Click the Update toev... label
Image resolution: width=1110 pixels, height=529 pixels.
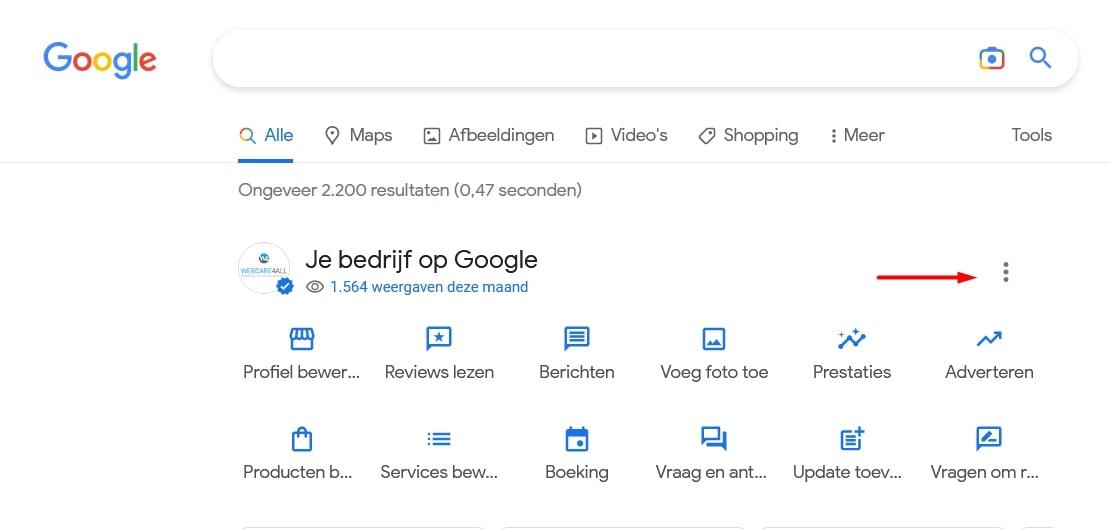pos(847,472)
